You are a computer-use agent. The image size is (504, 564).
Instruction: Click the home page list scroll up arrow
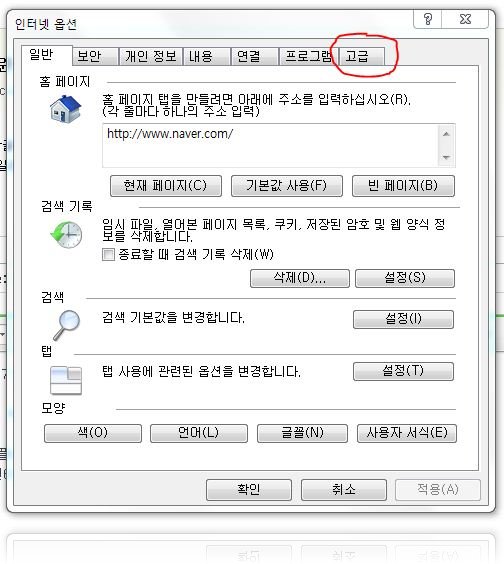click(446, 134)
